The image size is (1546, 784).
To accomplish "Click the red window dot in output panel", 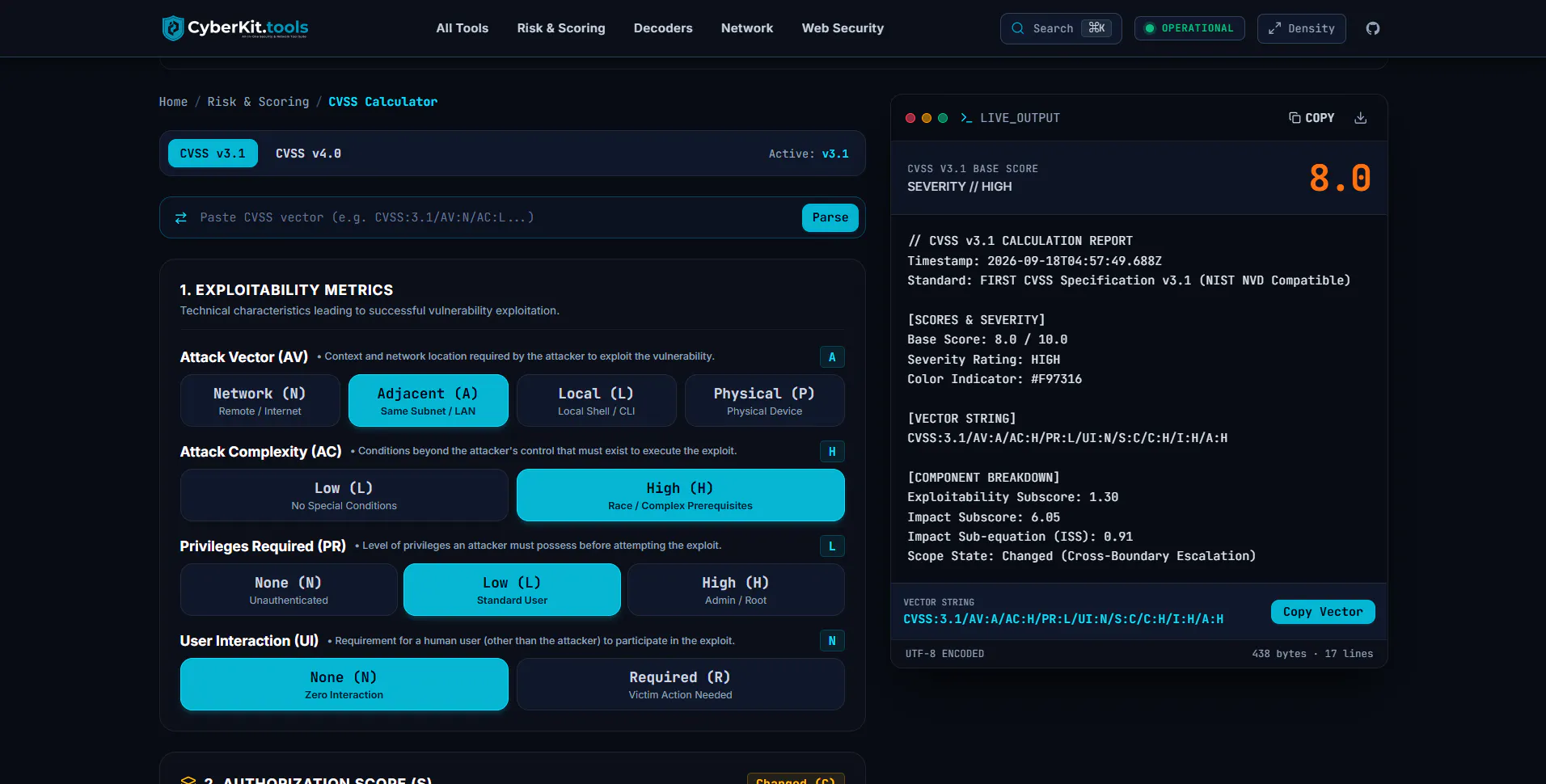I will point(910,118).
